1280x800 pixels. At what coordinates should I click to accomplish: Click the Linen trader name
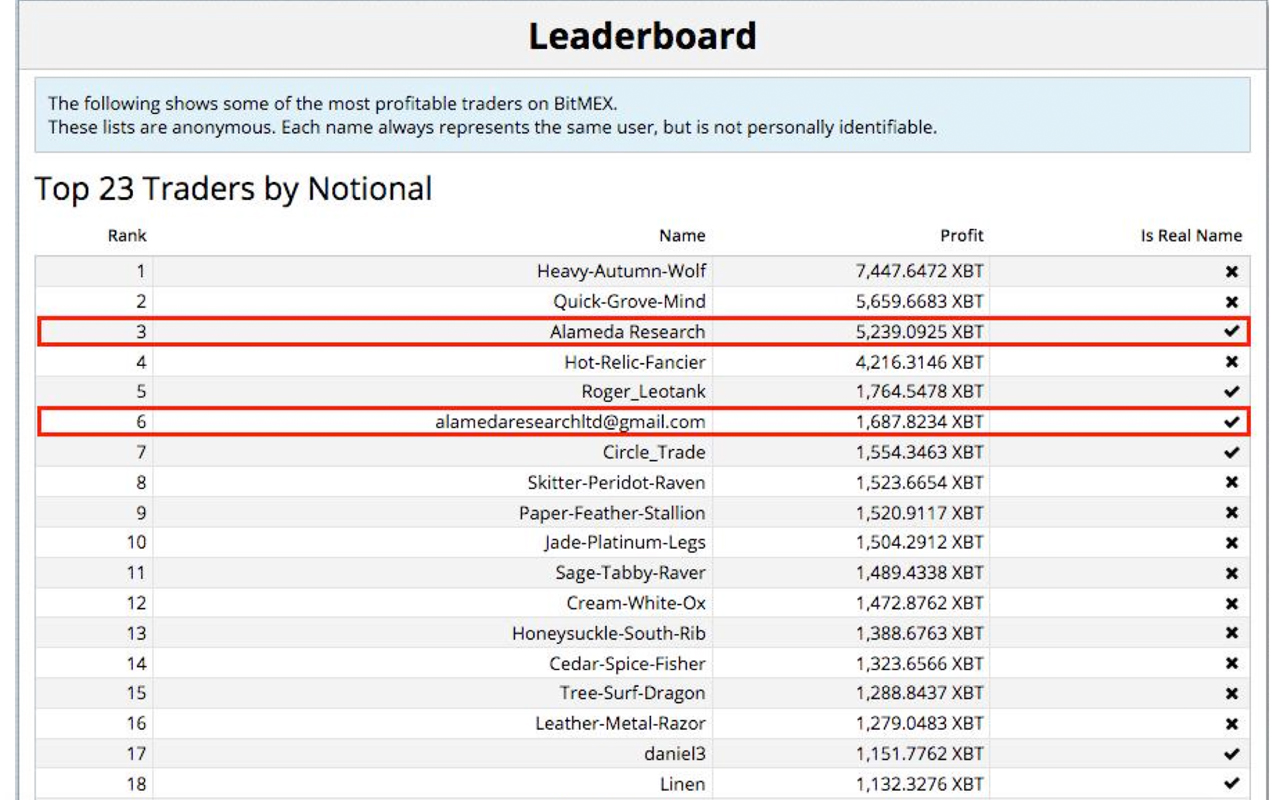(x=682, y=784)
